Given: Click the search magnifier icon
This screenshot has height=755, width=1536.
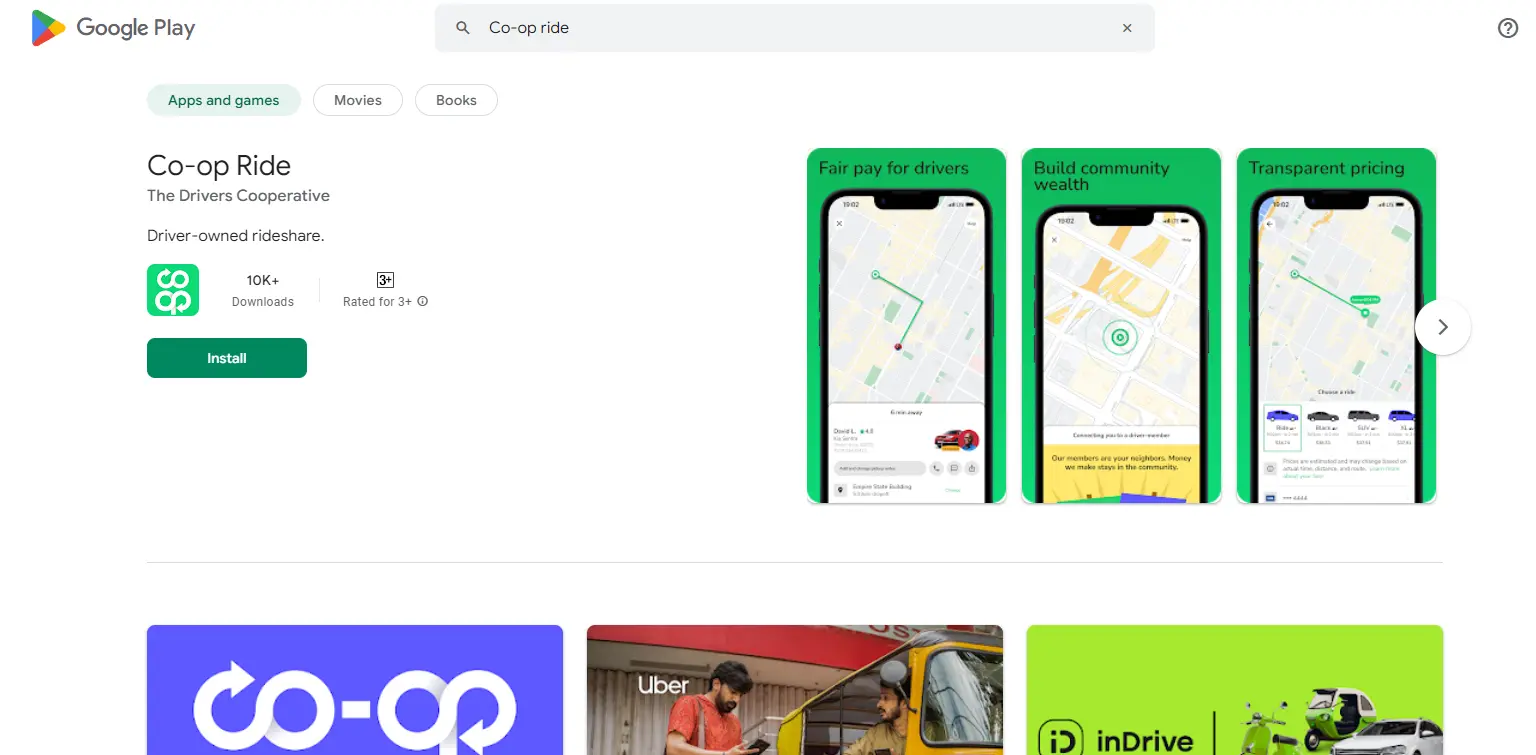Looking at the screenshot, I should [x=463, y=28].
